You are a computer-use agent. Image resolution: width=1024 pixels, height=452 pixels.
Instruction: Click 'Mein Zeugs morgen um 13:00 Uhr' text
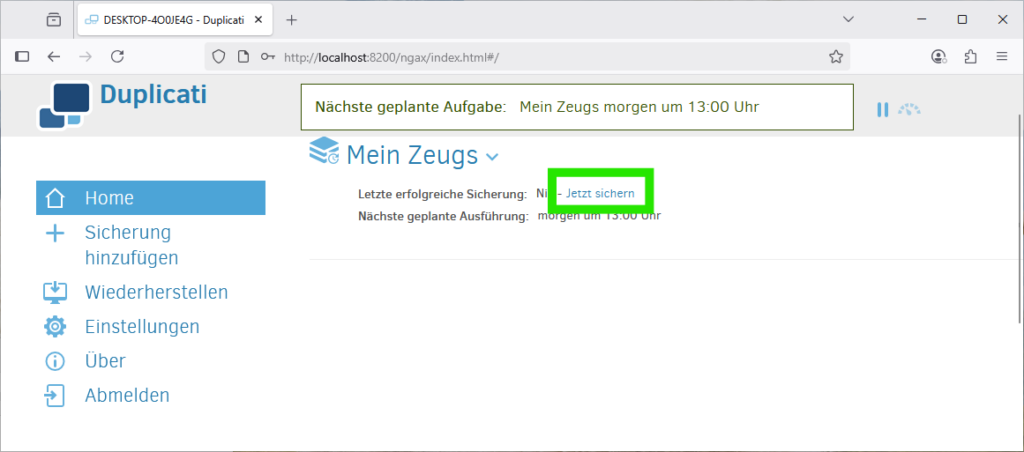[x=639, y=107]
